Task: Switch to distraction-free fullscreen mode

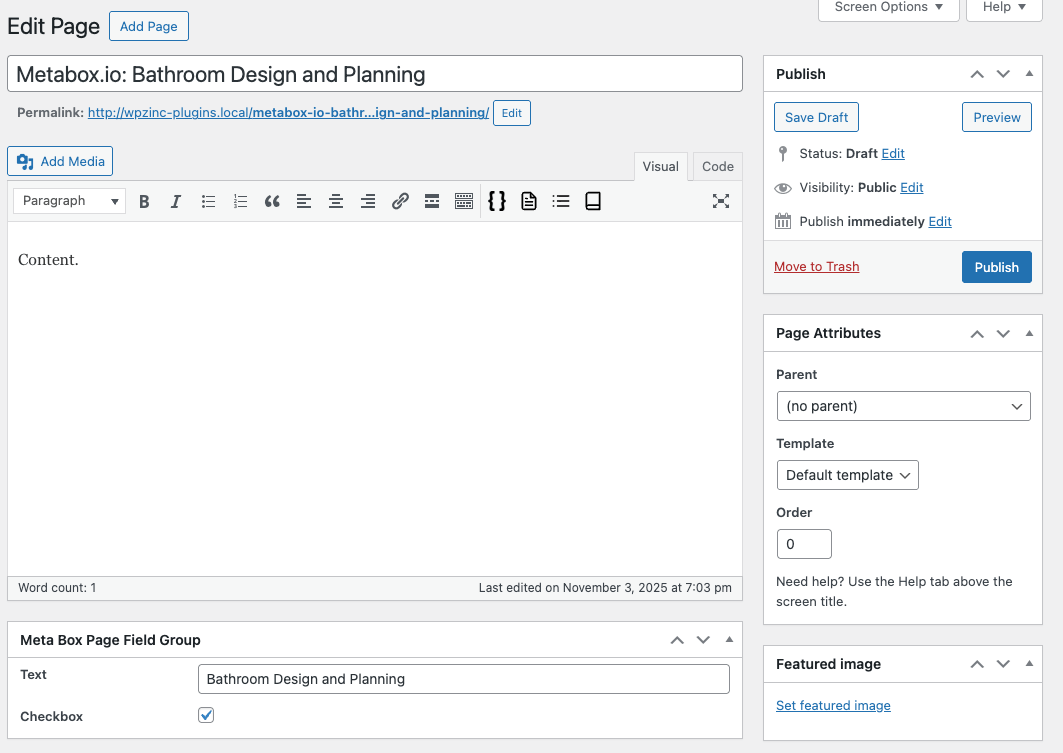Action: click(721, 201)
